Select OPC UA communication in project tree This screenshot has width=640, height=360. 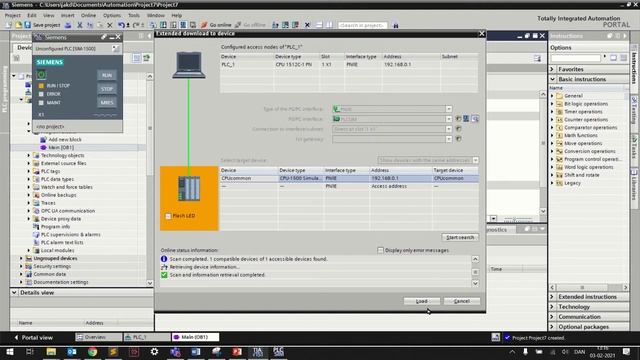68,211
